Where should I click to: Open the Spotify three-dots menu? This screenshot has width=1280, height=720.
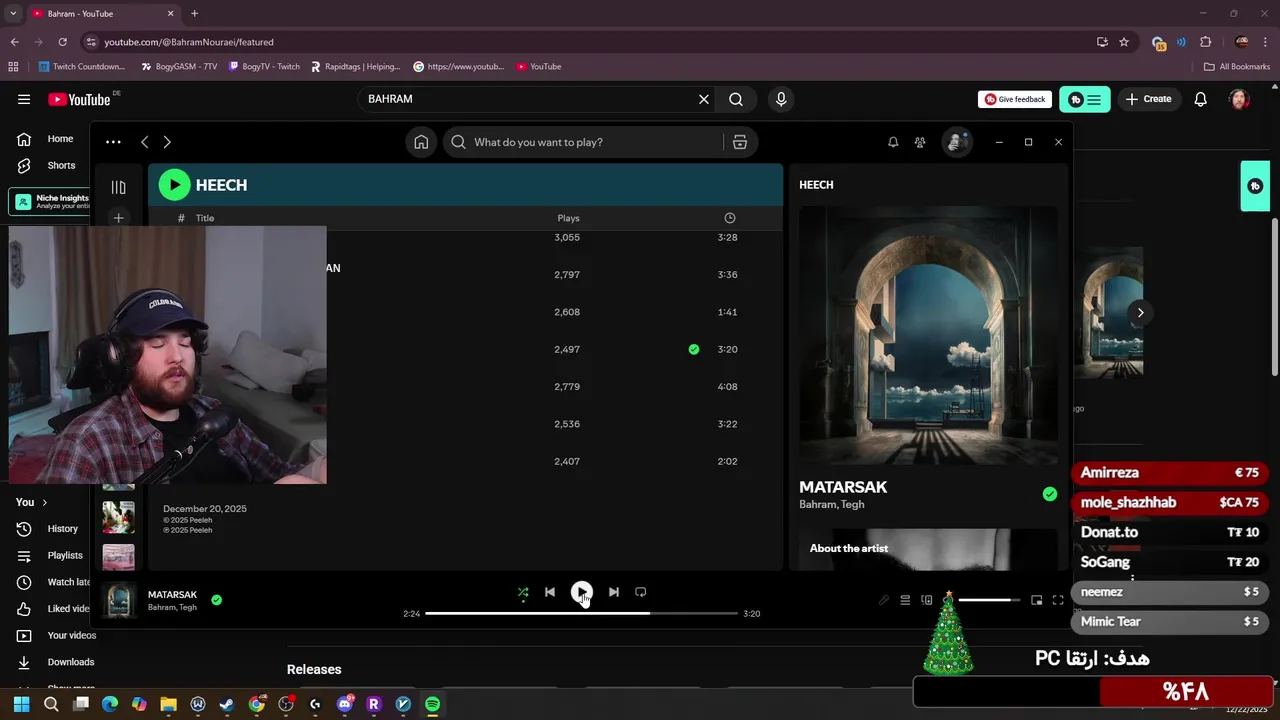[113, 142]
